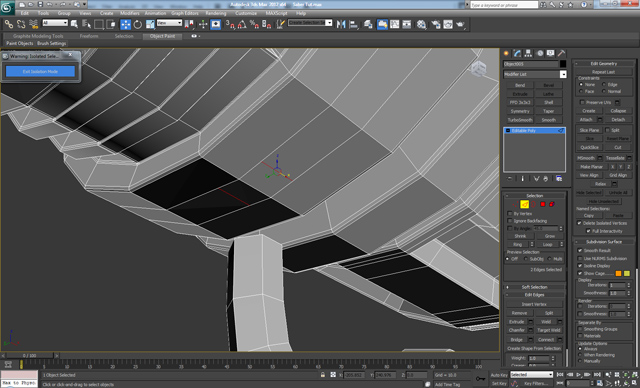
Task: Click the Target Weld button
Action: 549,330
